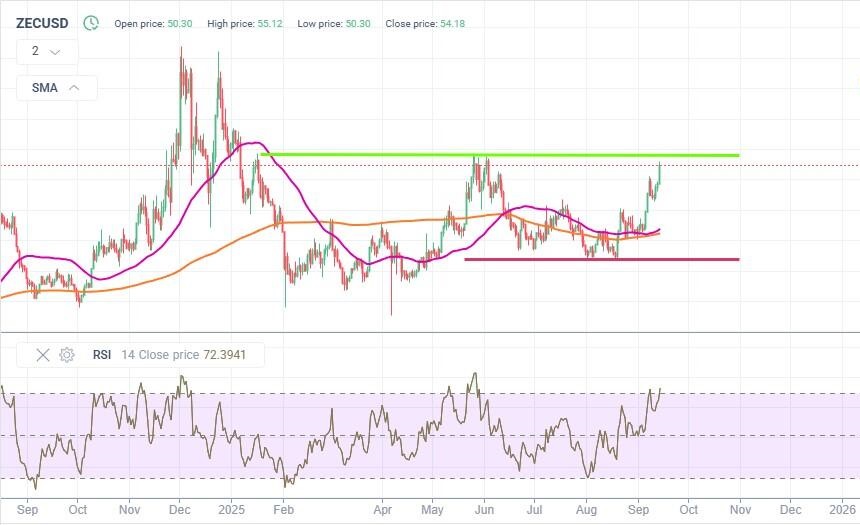Click the Jul label on the time axis
The height and width of the screenshot is (525, 860).
pyautogui.click(x=534, y=508)
